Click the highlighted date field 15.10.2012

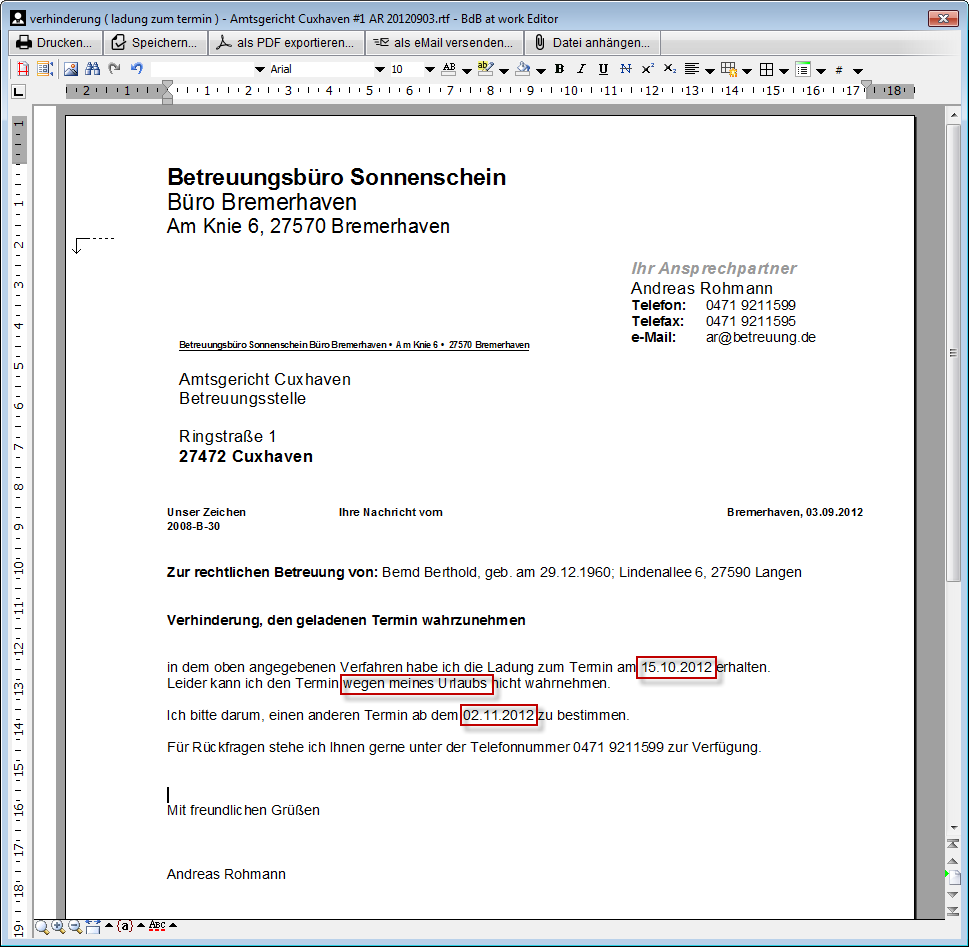coord(677,668)
